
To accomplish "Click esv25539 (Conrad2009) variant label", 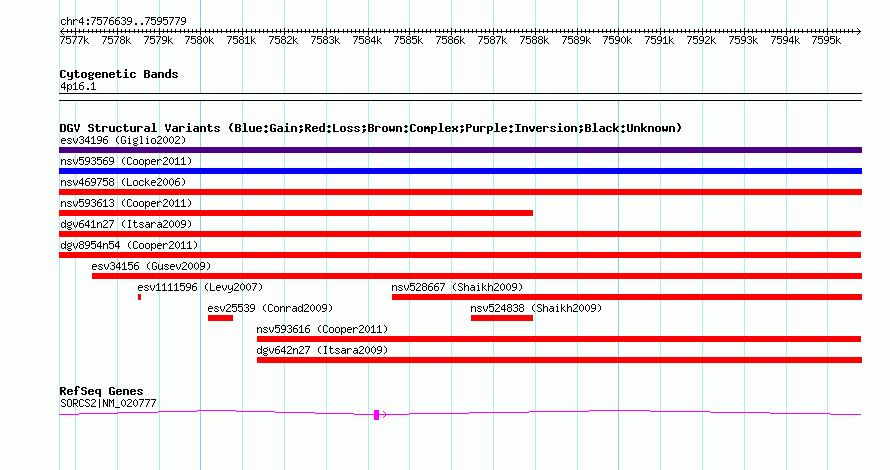I will [270, 308].
